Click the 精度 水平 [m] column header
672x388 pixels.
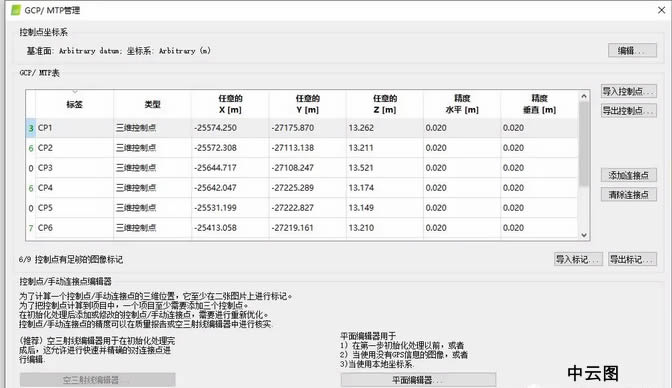click(462, 104)
